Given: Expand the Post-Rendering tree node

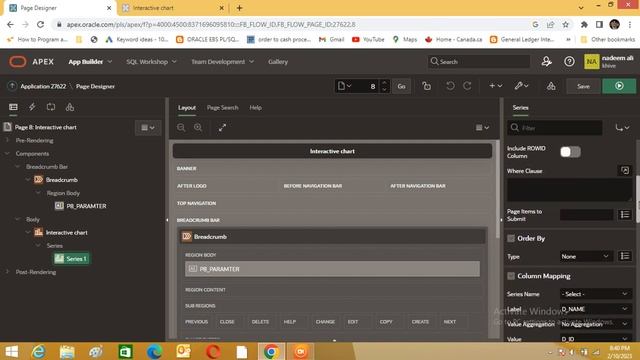Looking at the screenshot, I should coord(7,271).
